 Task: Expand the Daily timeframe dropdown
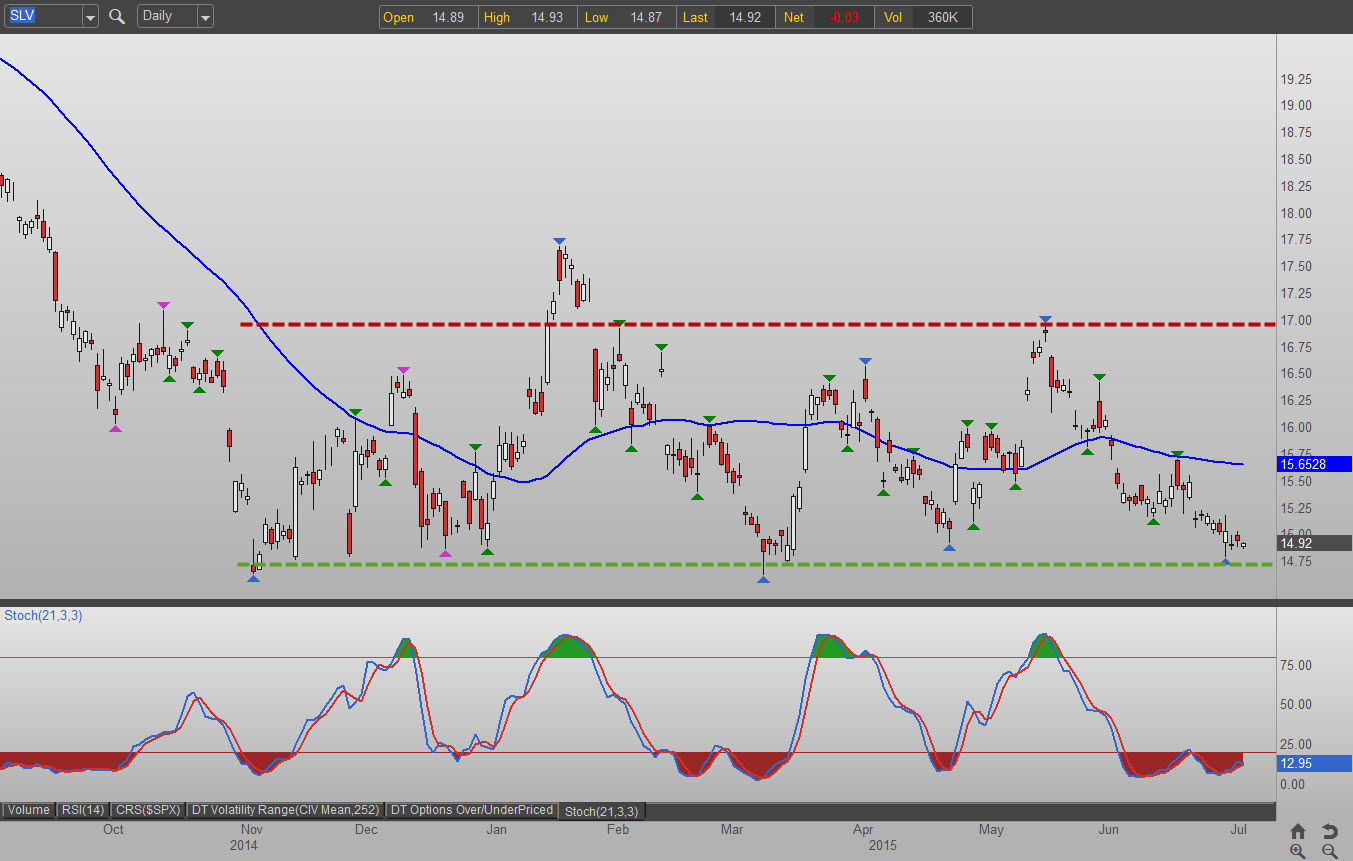pyautogui.click(x=205, y=17)
